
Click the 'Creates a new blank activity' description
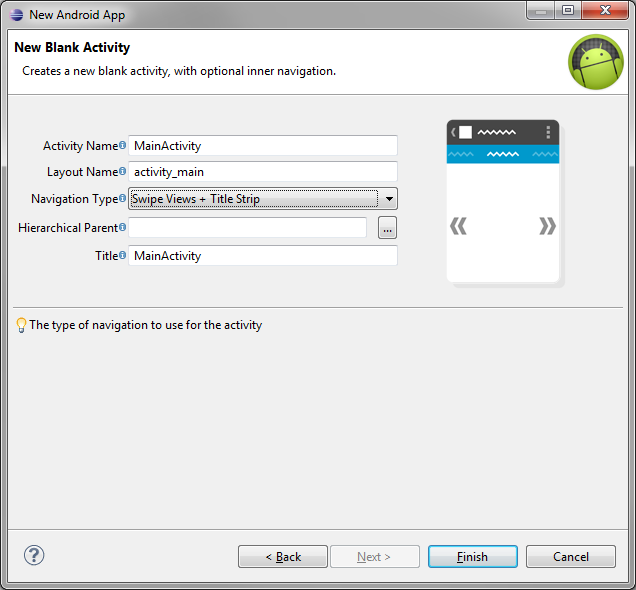(x=179, y=71)
